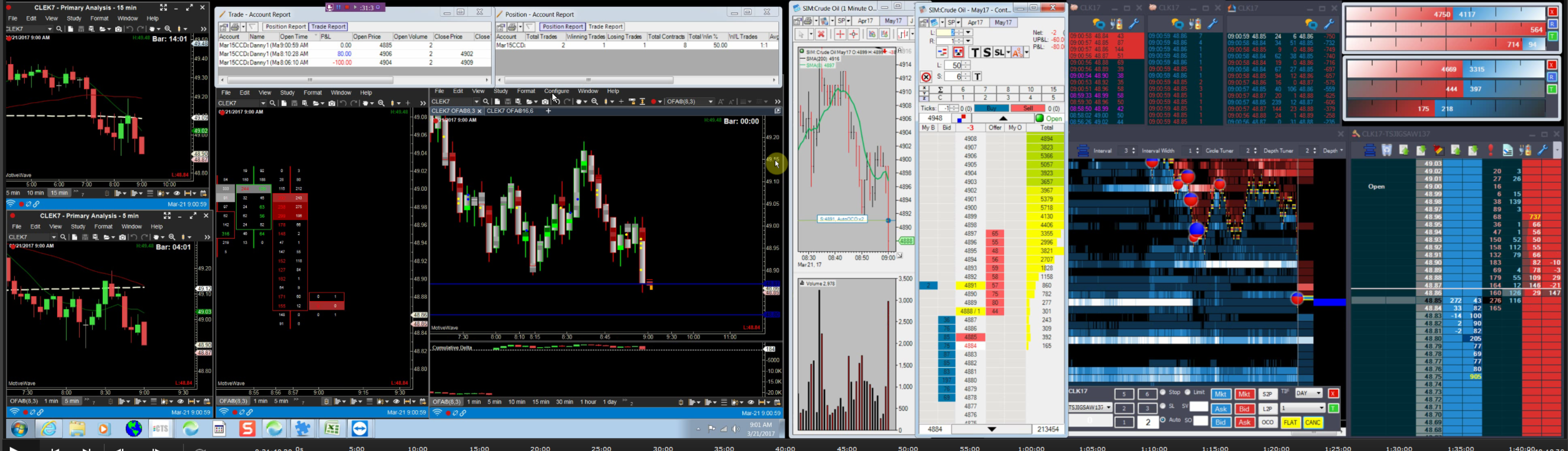Open wrench settings in the leftmost CLK17 time and sales window
This screenshot has height=451, width=1568.
coord(1134,24)
